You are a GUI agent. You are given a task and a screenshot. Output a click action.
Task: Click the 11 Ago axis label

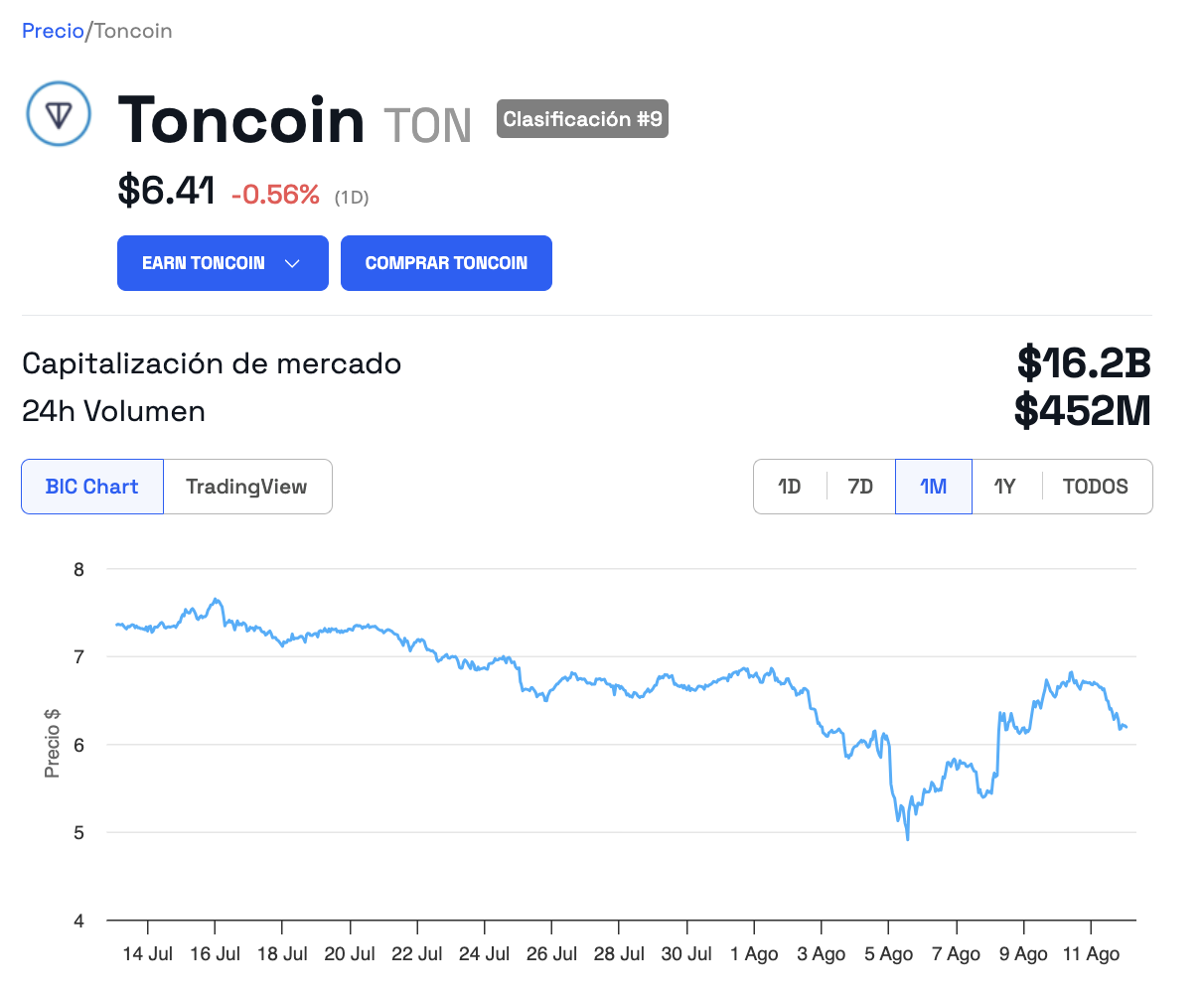1091,954
